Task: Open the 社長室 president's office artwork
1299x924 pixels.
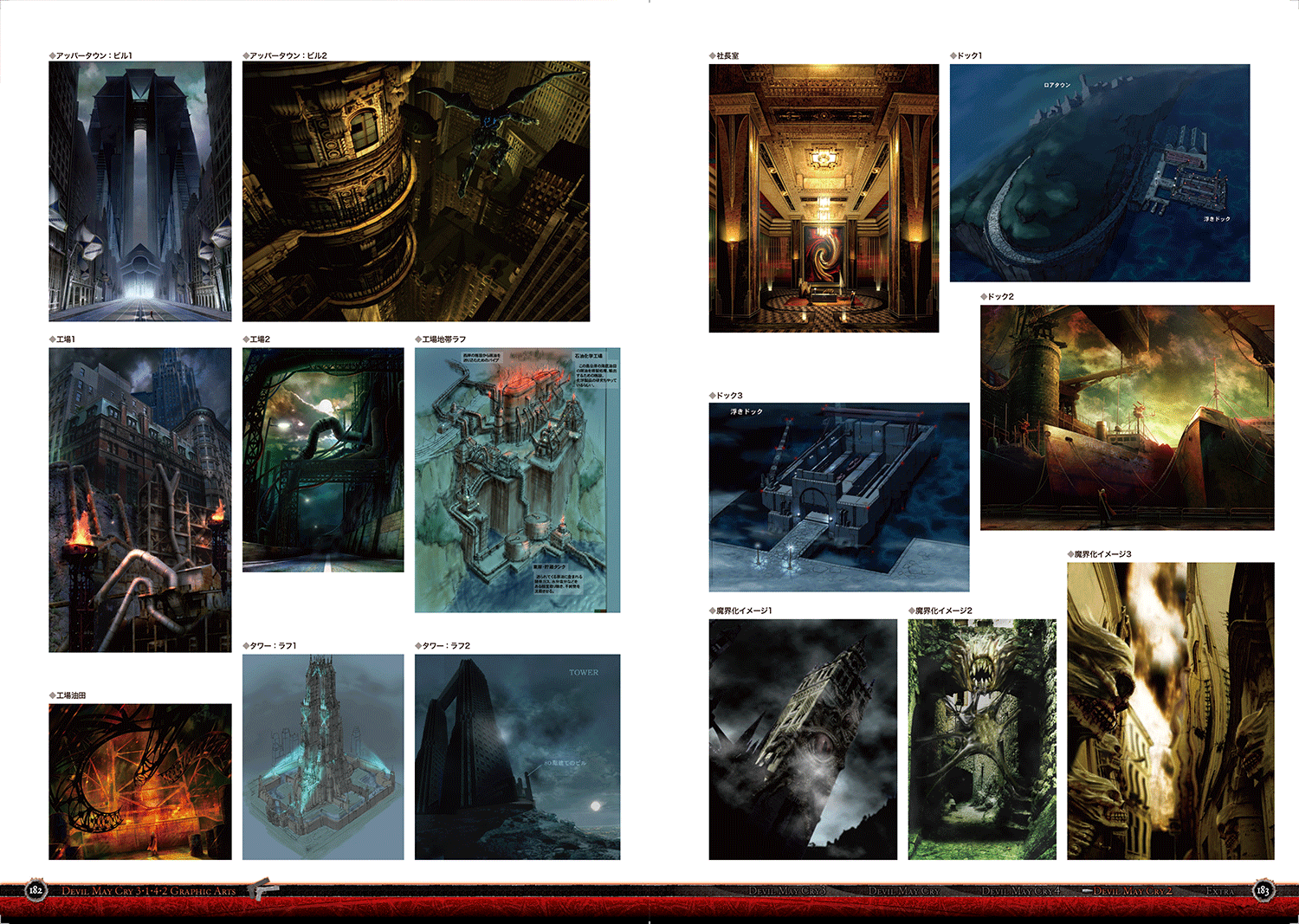Action: click(x=824, y=198)
